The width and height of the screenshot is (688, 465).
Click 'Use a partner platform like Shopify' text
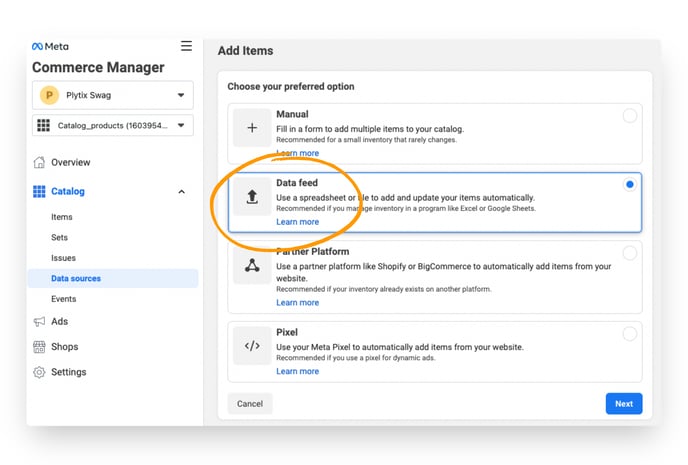tap(444, 272)
